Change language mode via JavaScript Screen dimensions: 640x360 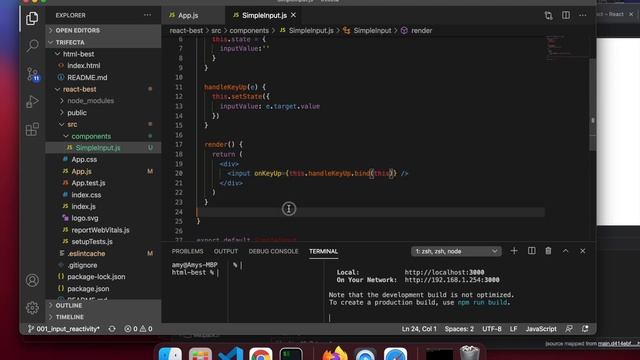[x=541, y=329]
